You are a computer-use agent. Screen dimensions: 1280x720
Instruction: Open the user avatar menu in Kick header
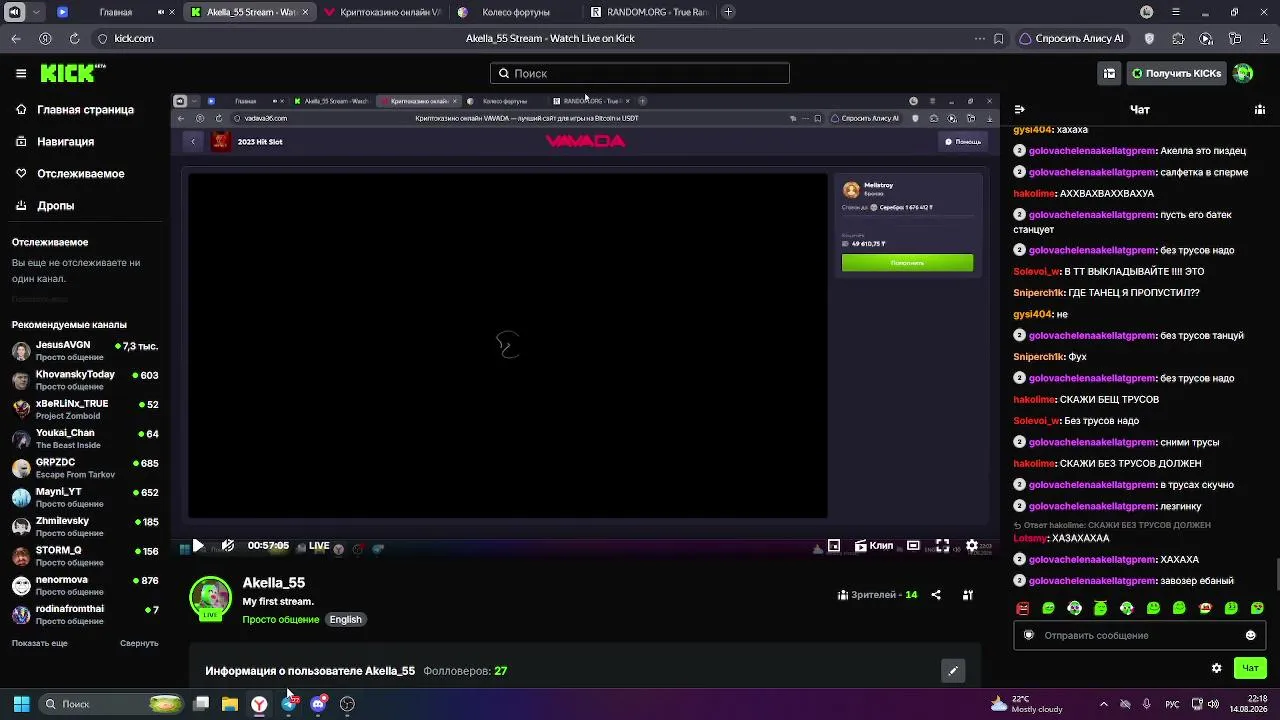[1243, 73]
